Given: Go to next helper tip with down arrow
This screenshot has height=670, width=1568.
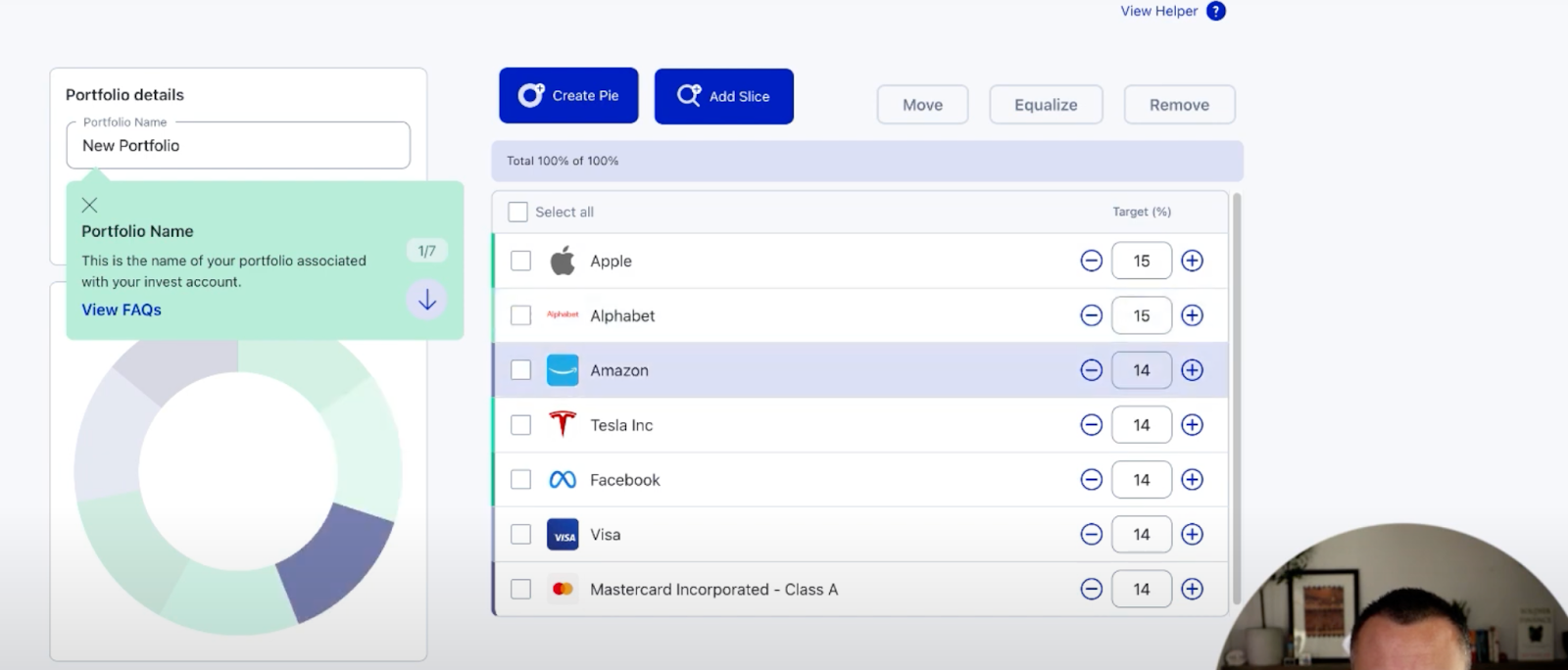Looking at the screenshot, I should click(x=427, y=300).
